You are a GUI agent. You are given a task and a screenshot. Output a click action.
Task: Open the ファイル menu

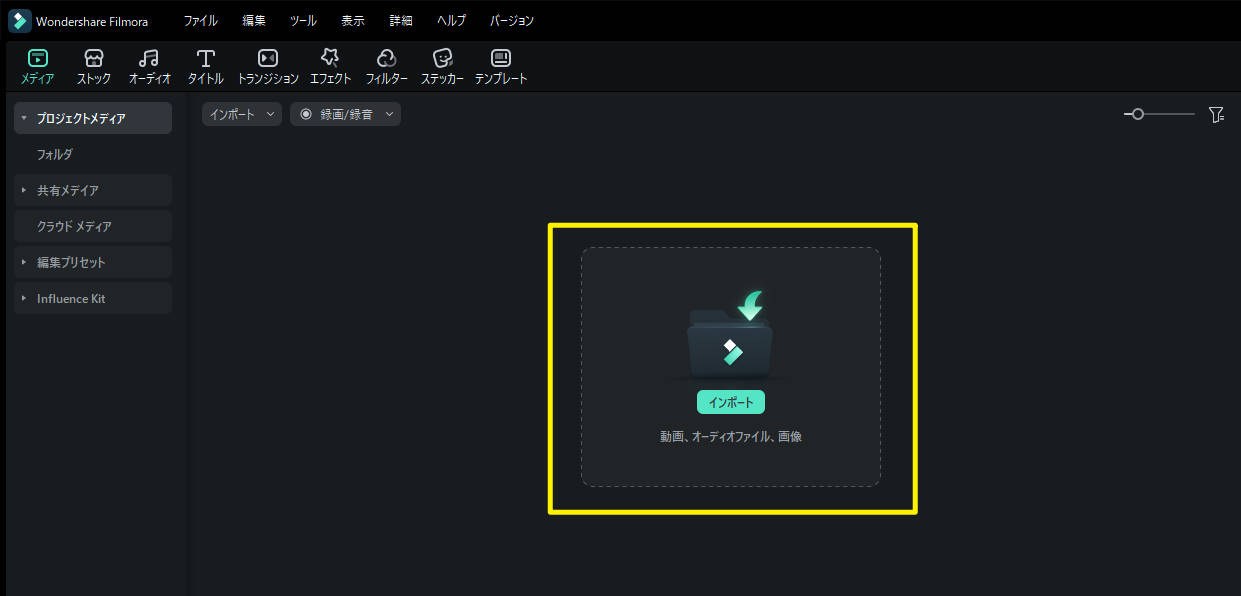tap(200, 19)
